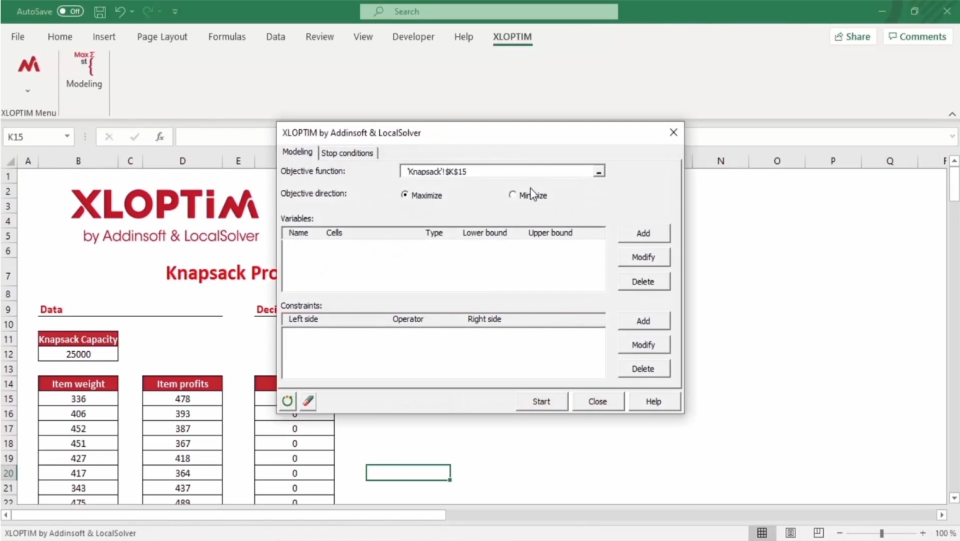The image size is (960, 541).
Task: Open the Review ribbon tab
Action: click(x=320, y=37)
